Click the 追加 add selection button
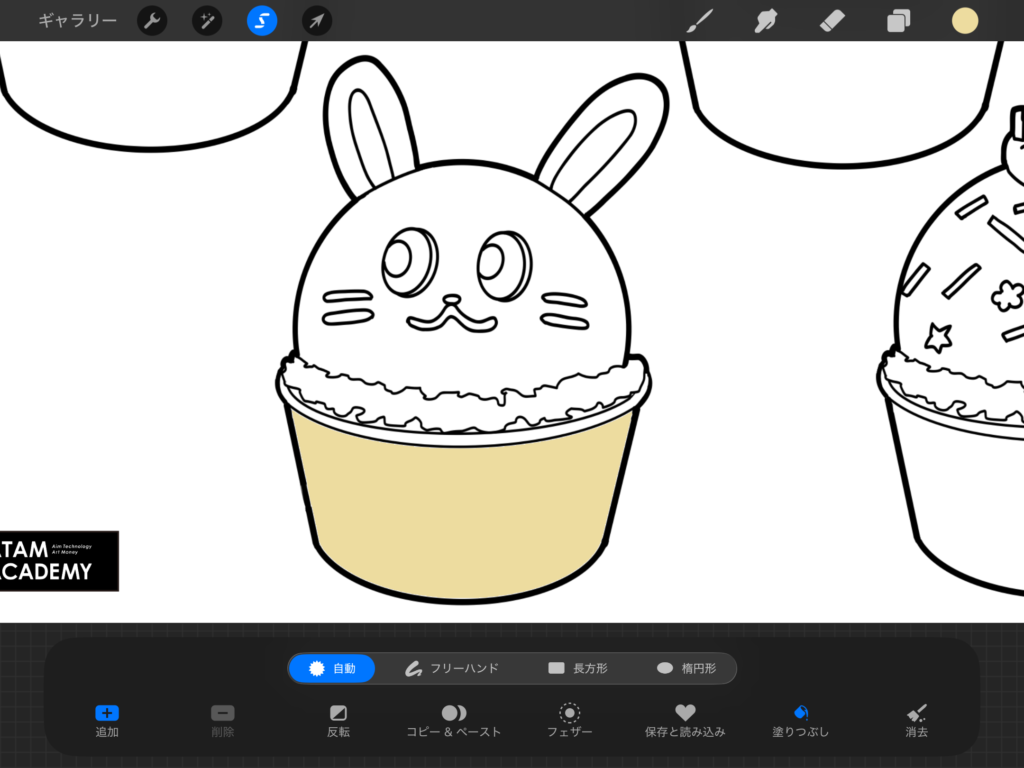 point(107,720)
